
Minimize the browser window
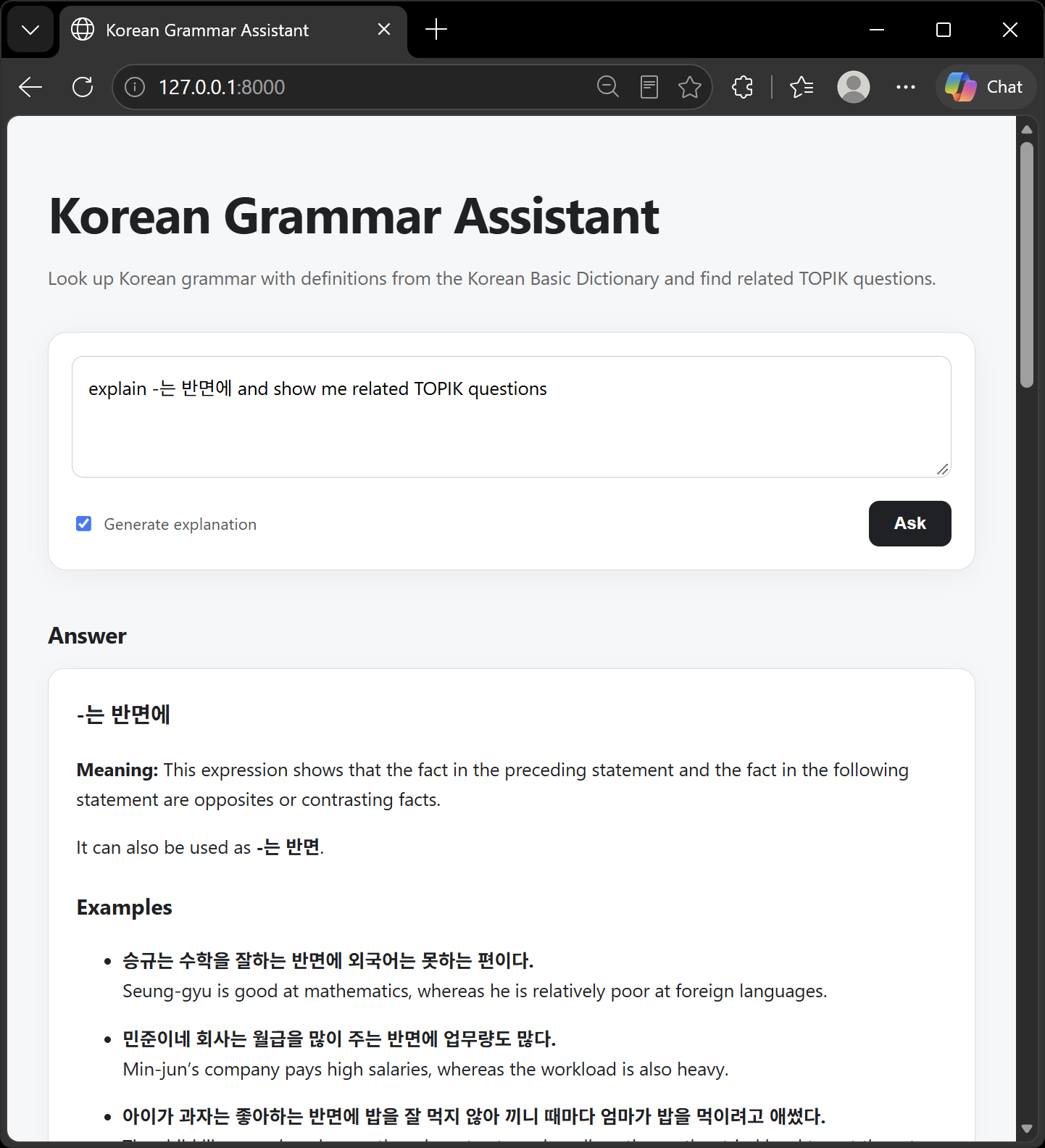coord(877,30)
